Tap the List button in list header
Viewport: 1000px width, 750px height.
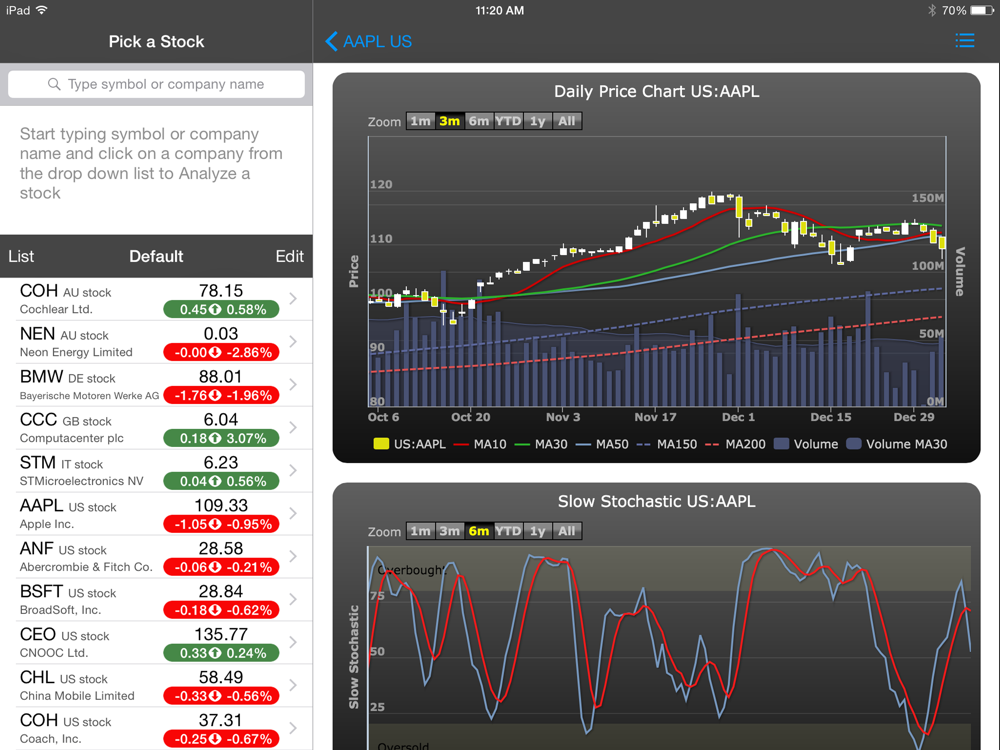(21, 256)
